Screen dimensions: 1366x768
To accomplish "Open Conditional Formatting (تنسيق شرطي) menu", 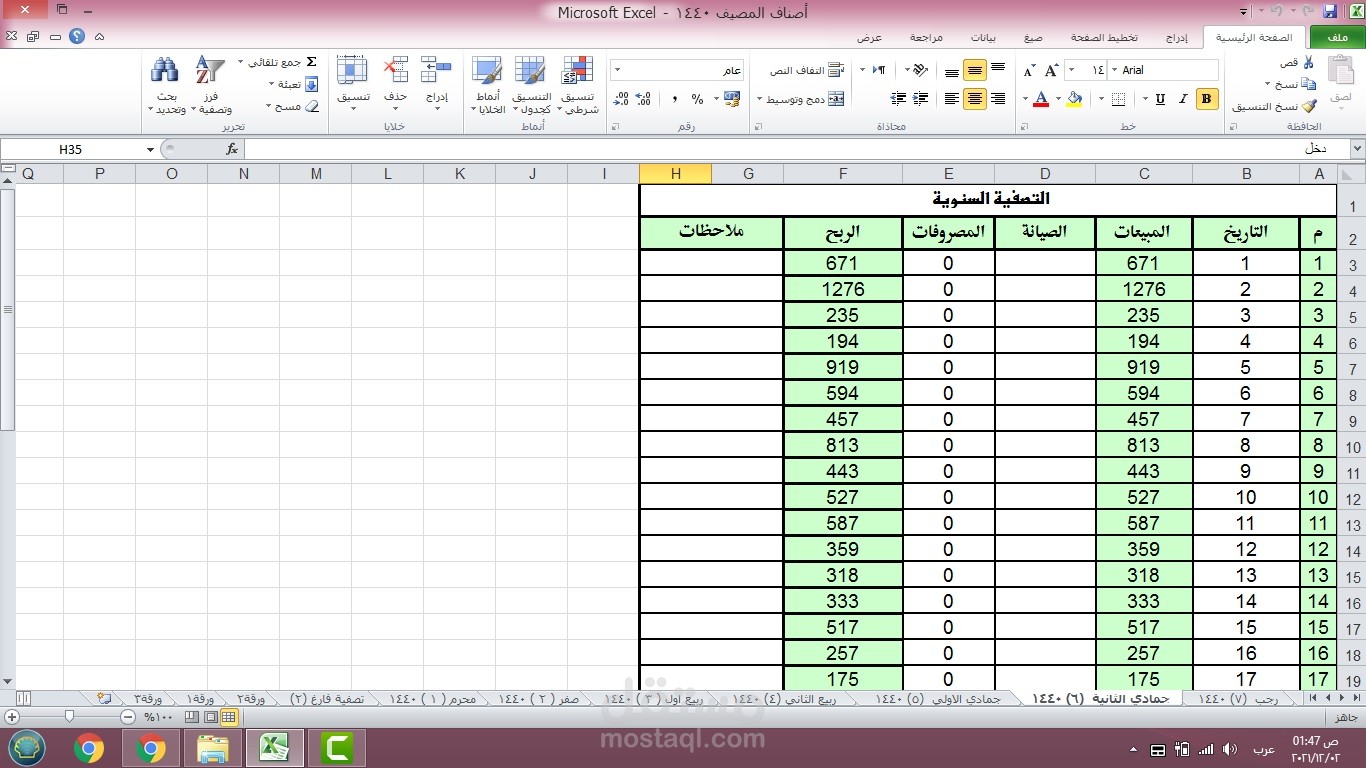I will pyautogui.click(x=577, y=85).
